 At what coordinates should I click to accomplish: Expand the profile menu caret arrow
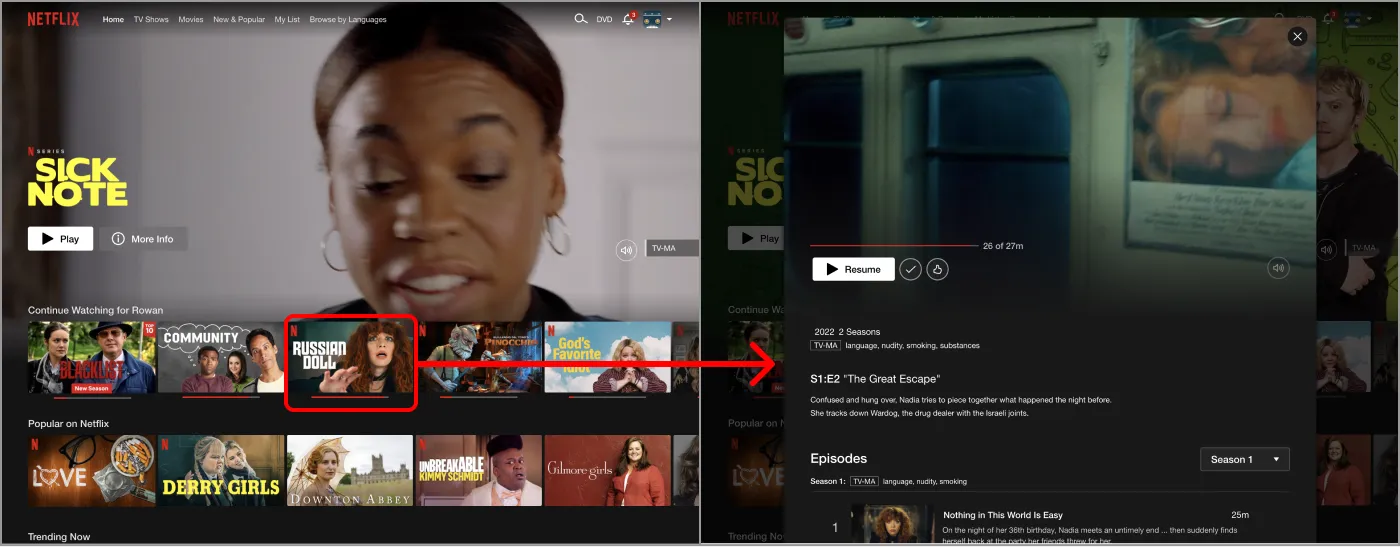tap(669, 19)
